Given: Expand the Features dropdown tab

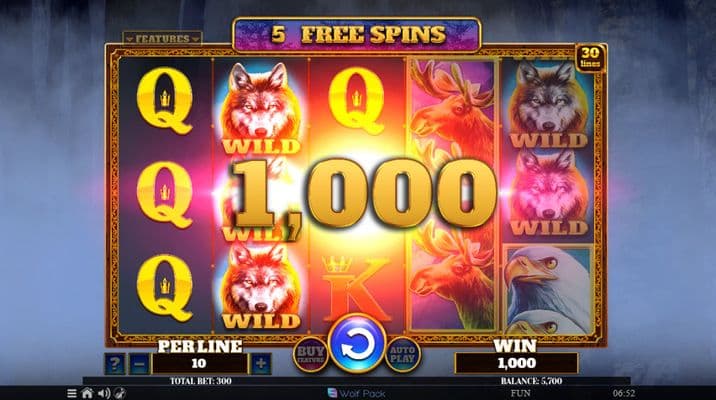Looking at the screenshot, I should [163, 38].
